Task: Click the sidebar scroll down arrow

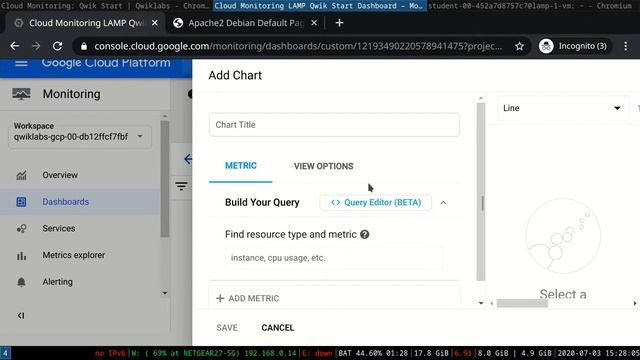Action: 164,293
